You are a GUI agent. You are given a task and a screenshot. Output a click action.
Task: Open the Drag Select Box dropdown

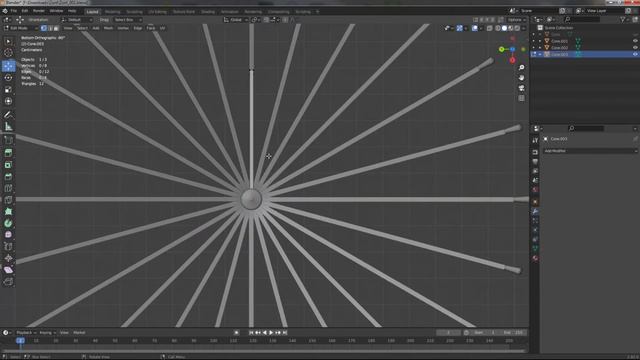pos(128,20)
